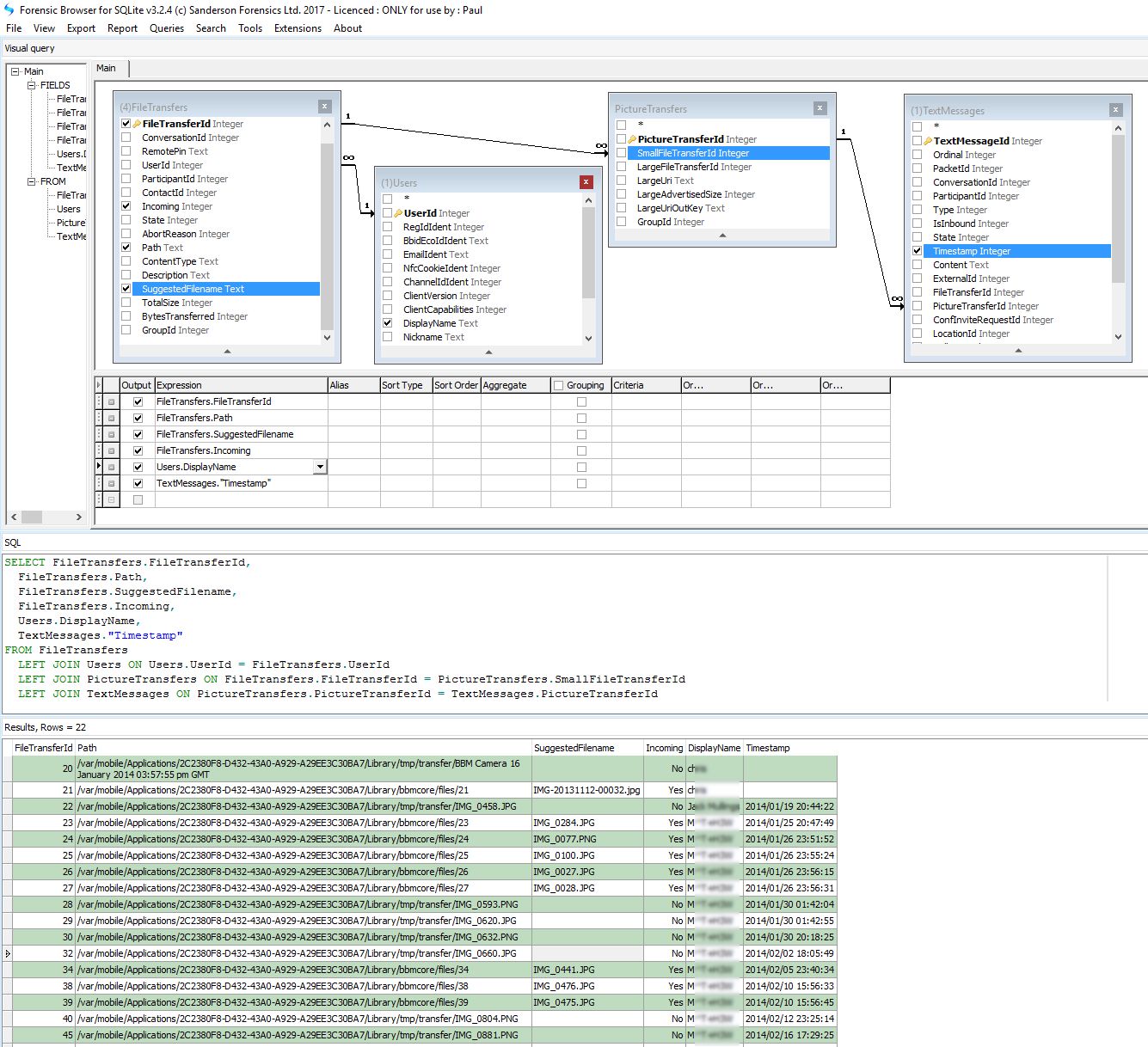
Task: Enable Grouping for FileTransfers.Path row
Action: tap(581, 418)
